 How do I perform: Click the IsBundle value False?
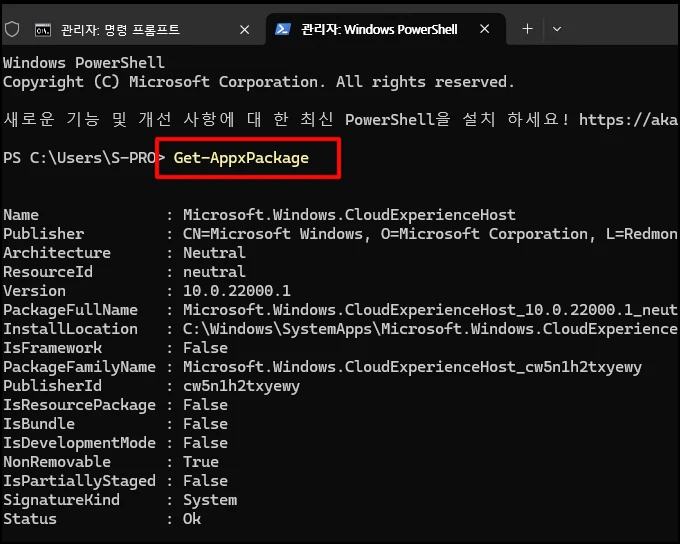point(205,424)
